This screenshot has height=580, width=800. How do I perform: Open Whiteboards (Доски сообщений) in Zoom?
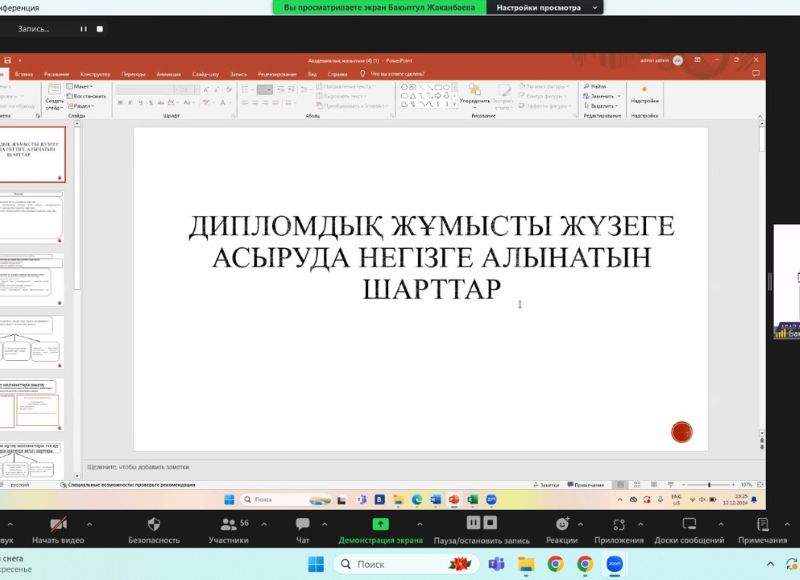coord(689,524)
